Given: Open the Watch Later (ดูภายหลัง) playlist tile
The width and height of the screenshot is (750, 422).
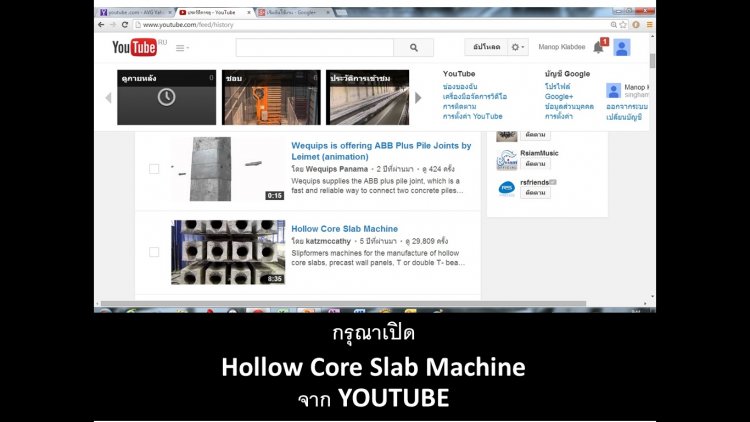Looking at the screenshot, I should (166, 97).
